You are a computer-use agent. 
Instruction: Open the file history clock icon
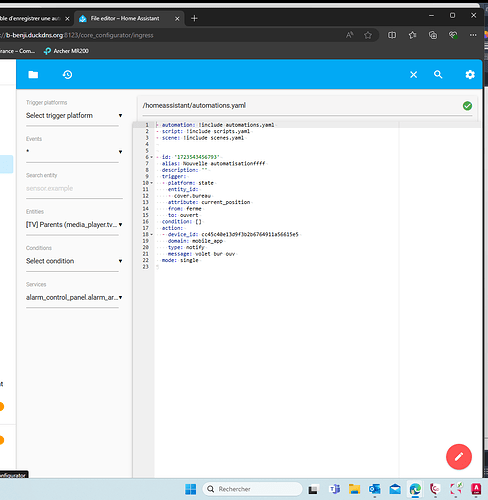tap(67, 75)
